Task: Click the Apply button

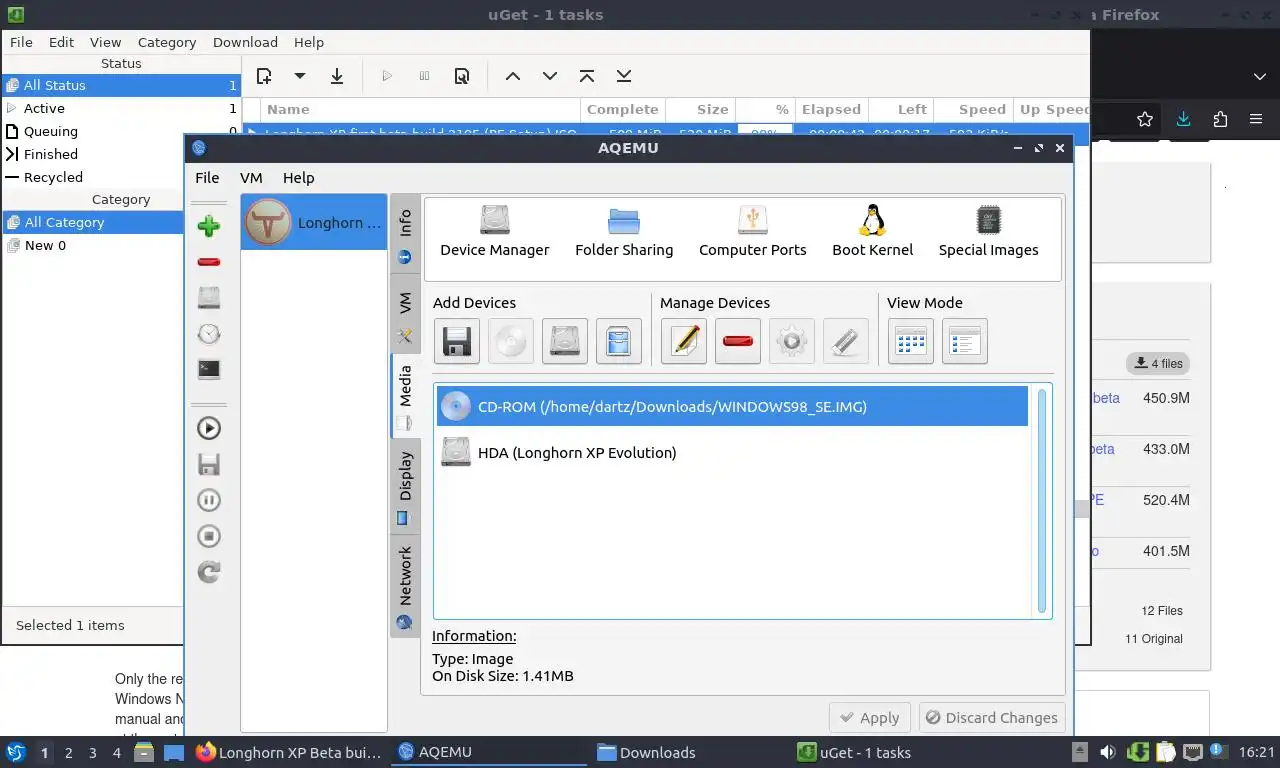Action: point(869,717)
